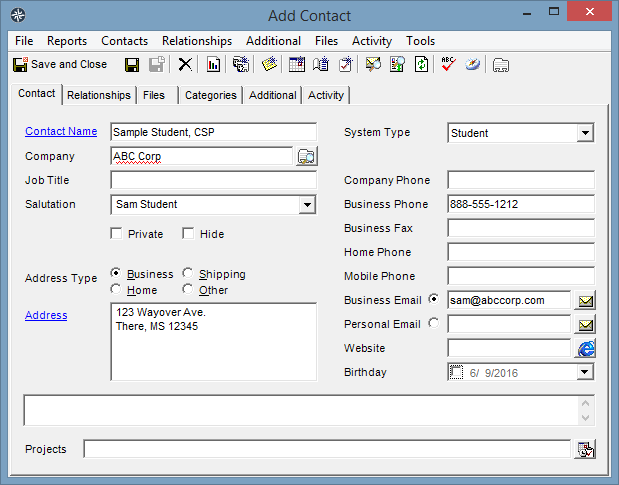The width and height of the screenshot is (619, 485).
Task: Click the task checkmark document icon
Action: pyautogui.click(x=345, y=65)
